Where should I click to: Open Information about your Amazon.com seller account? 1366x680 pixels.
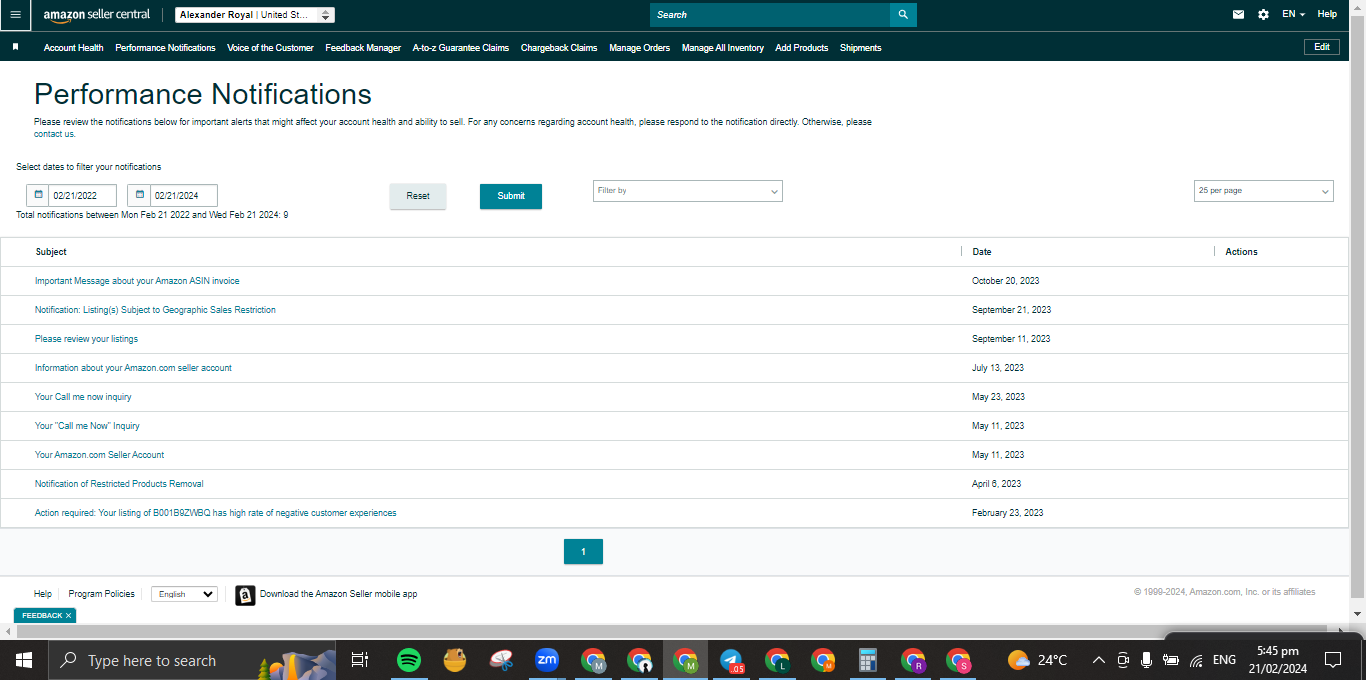click(133, 368)
